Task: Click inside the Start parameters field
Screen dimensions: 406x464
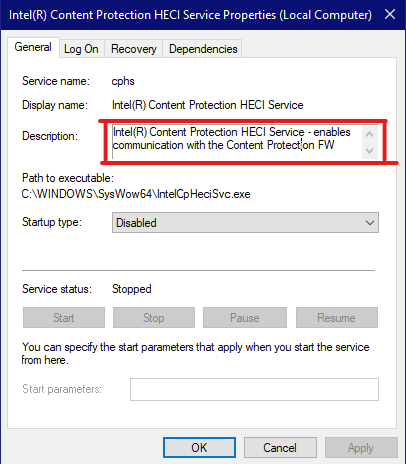Action: pos(254,389)
